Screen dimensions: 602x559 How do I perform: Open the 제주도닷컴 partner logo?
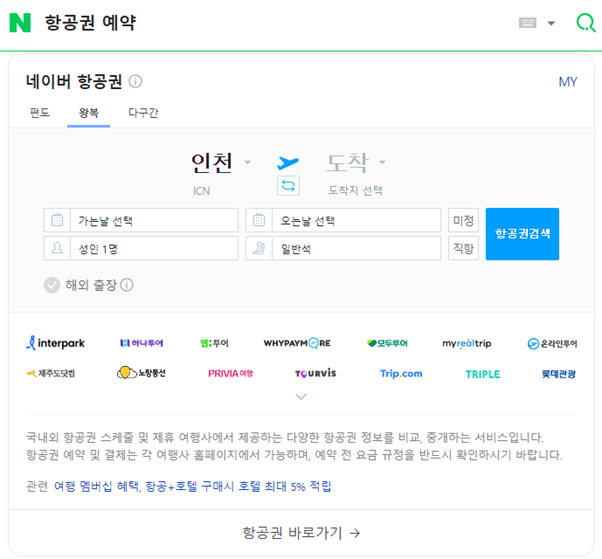coord(51,373)
